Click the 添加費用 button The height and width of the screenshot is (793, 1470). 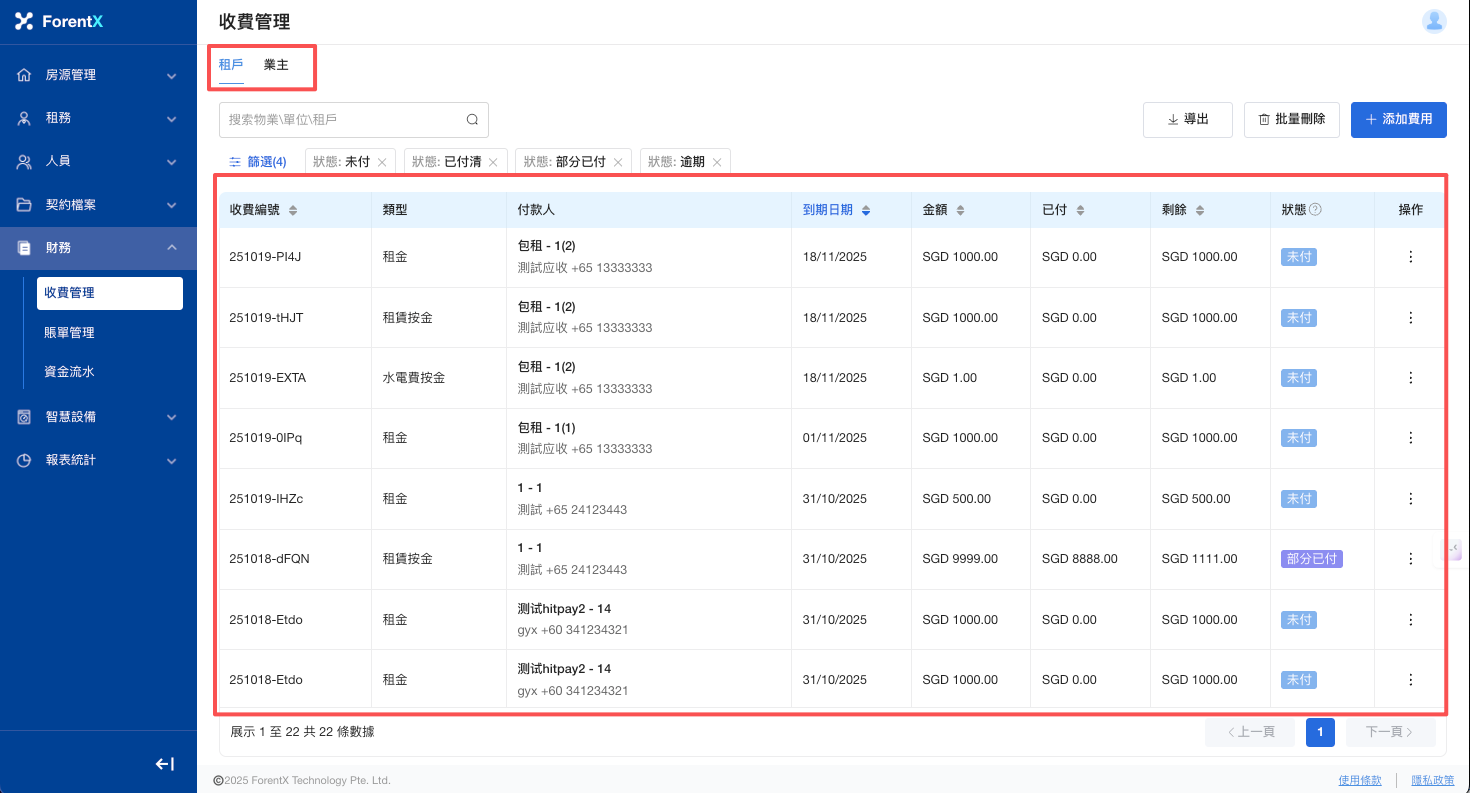(1397, 119)
